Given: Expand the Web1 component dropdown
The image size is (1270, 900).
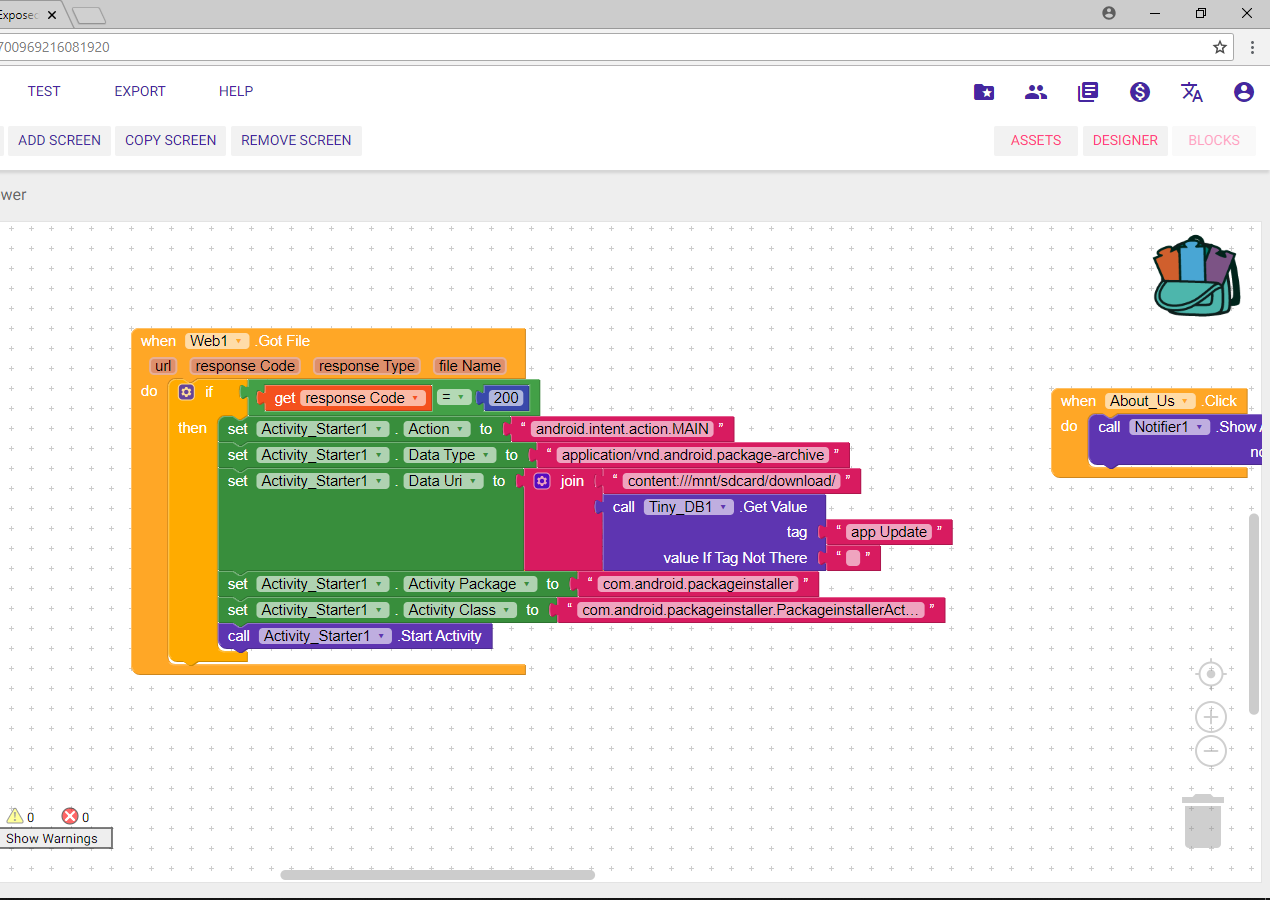Looking at the screenshot, I should click(240, 342).
